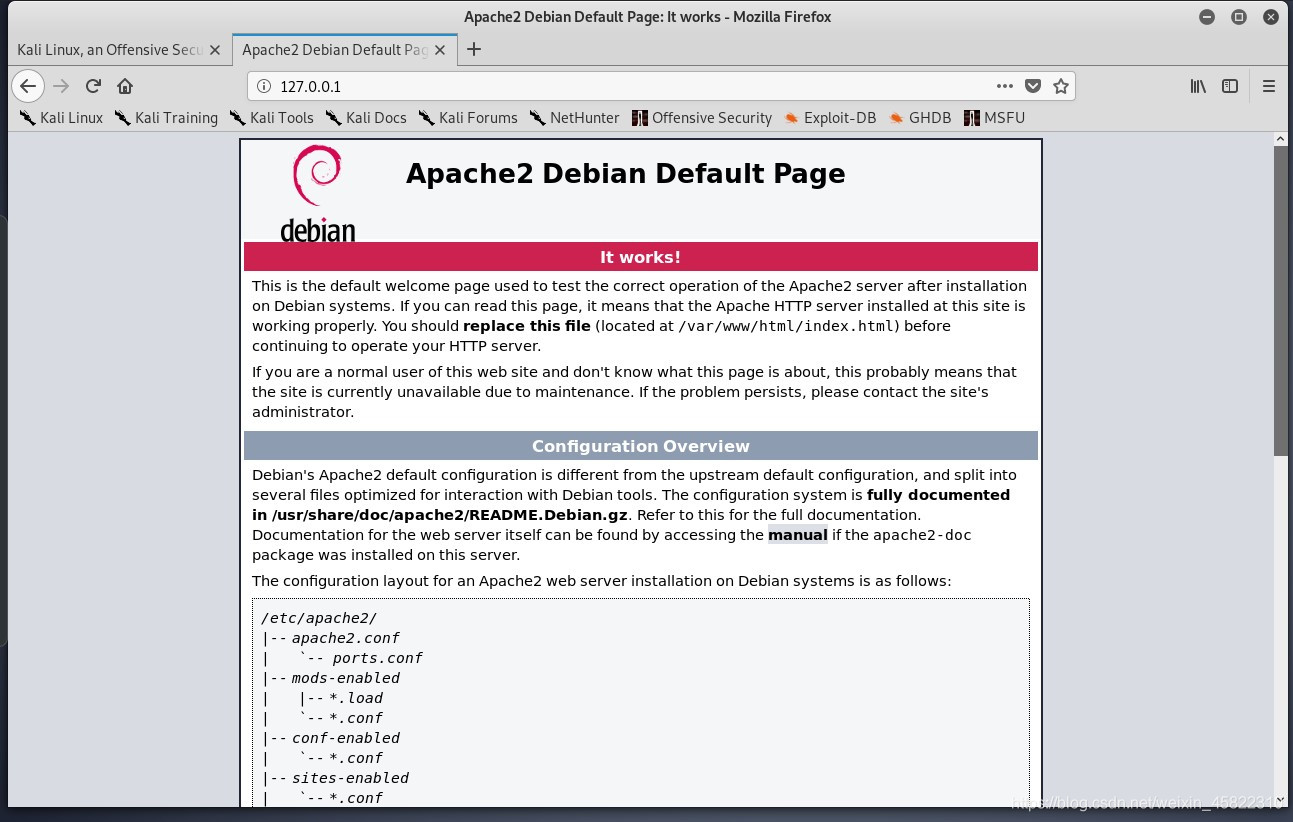The image size is (1293, 822).
Task: Minimize the Firefox window
Action: pos(1208,17)
